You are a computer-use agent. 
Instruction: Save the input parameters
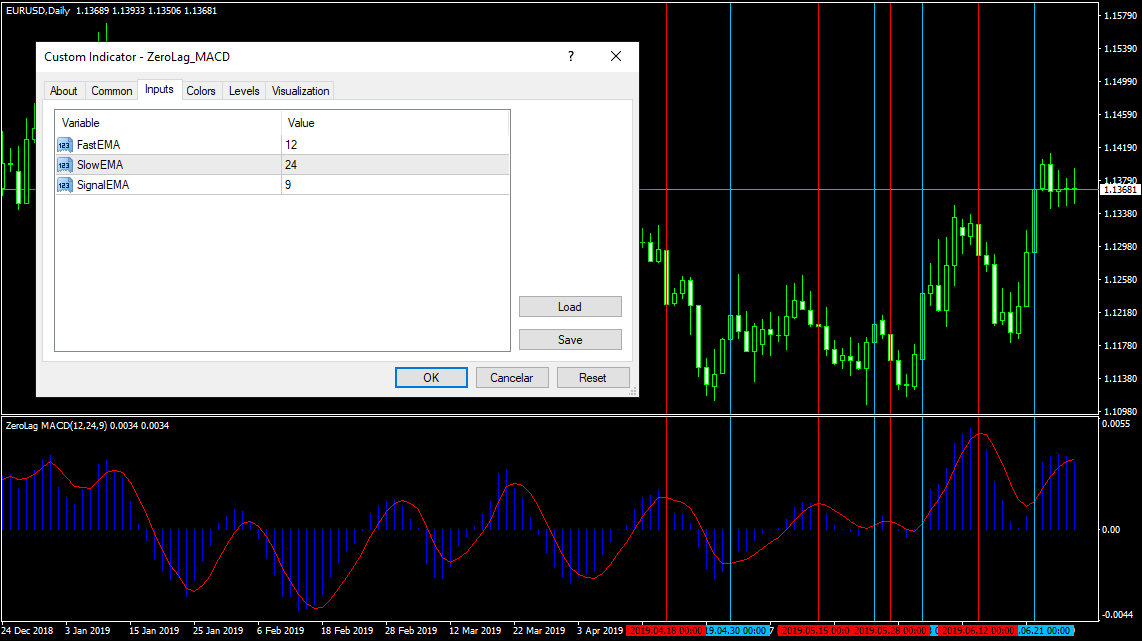click(x=570, y=339)
